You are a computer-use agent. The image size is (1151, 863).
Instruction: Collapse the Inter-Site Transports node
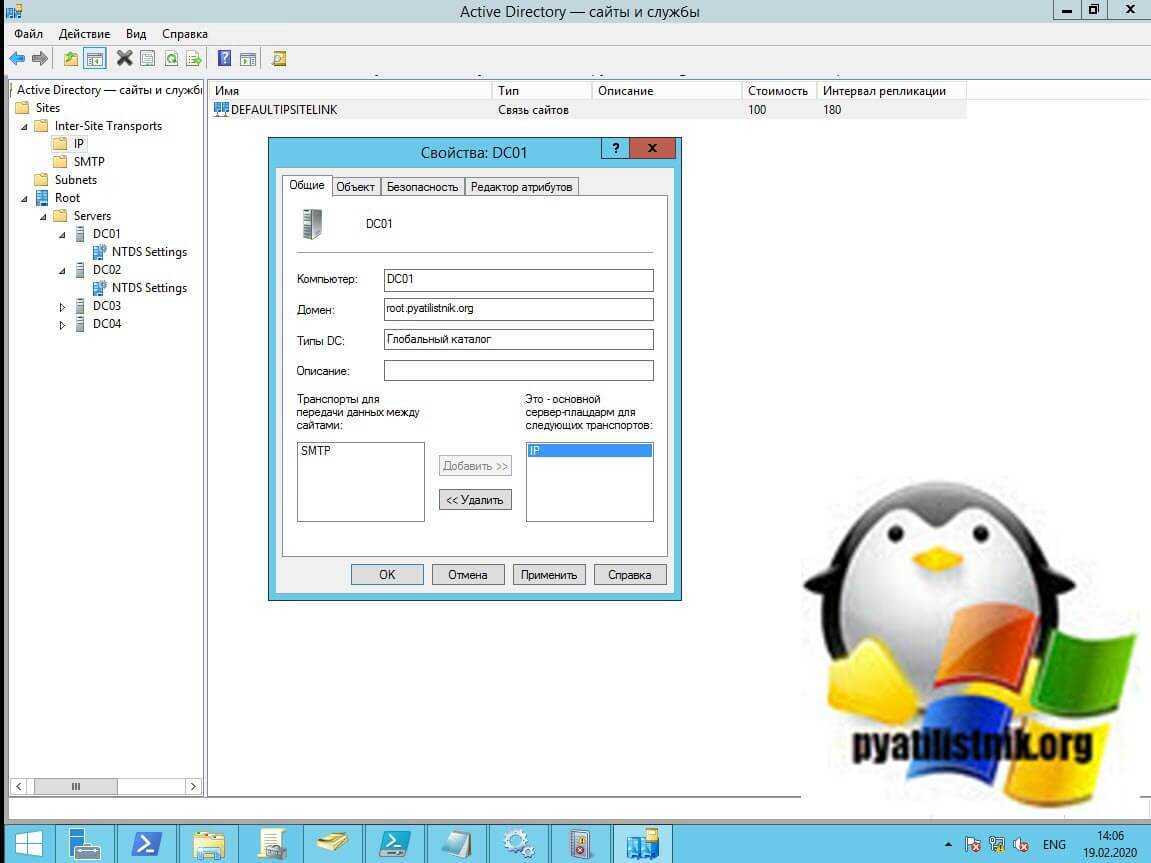[25, 127]
